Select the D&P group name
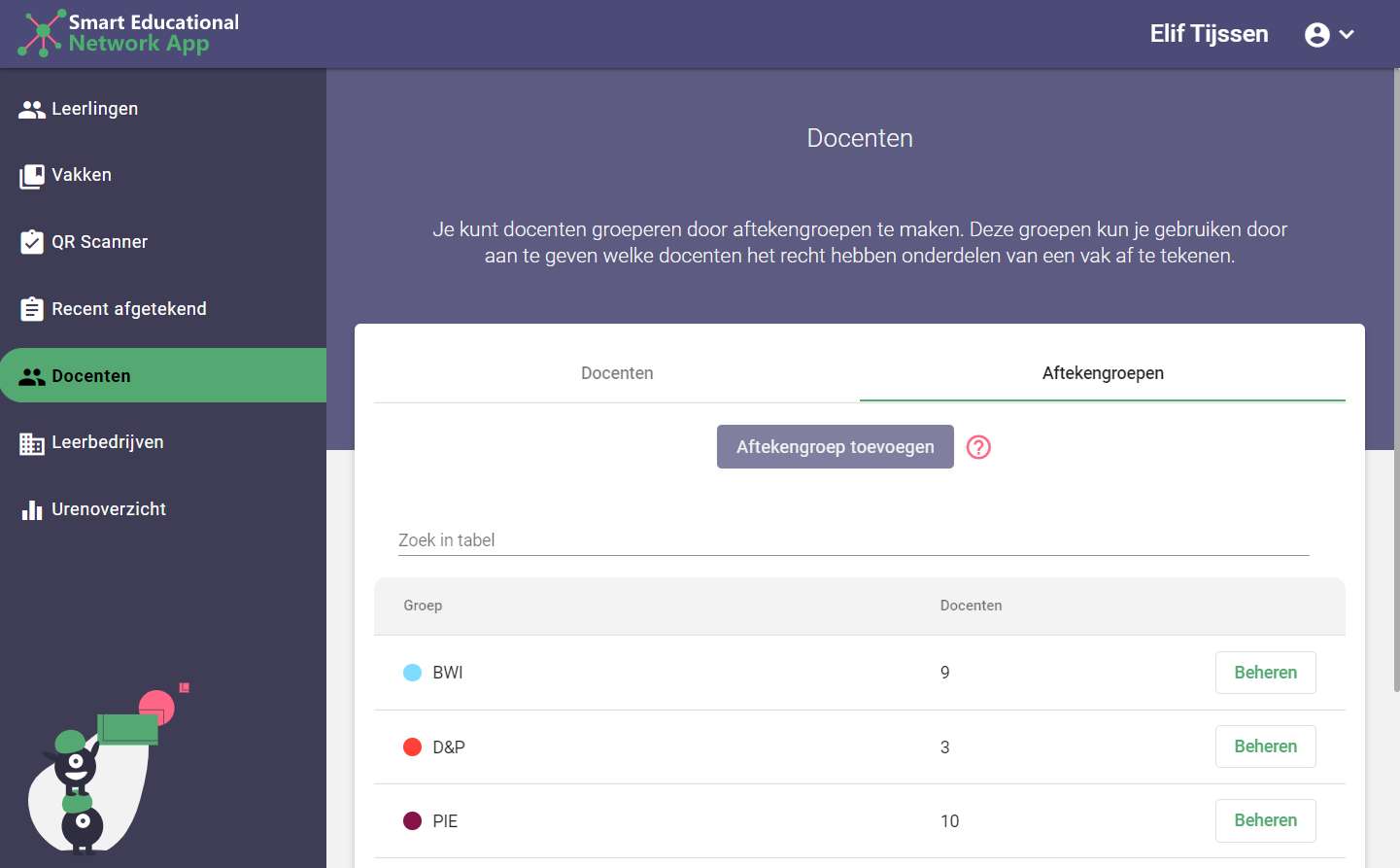The width and height of the screenshot is (1400, 868). click(449, 747)
